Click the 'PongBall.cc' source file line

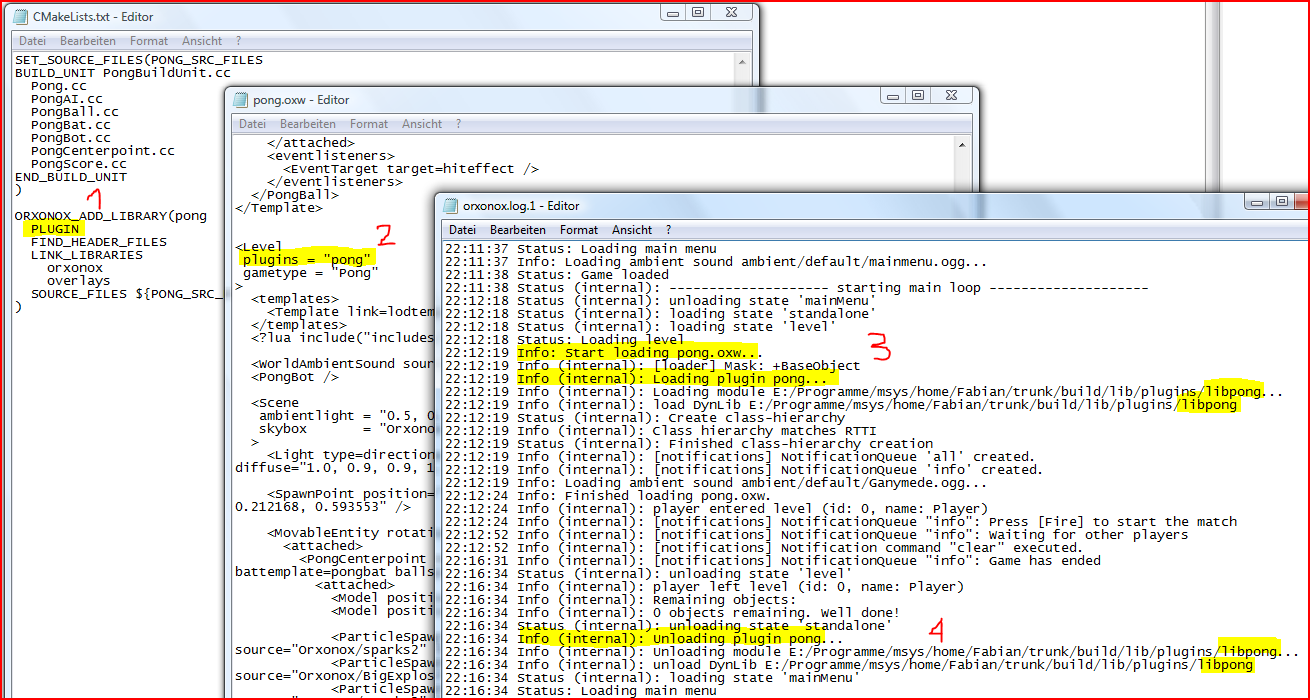74,112
